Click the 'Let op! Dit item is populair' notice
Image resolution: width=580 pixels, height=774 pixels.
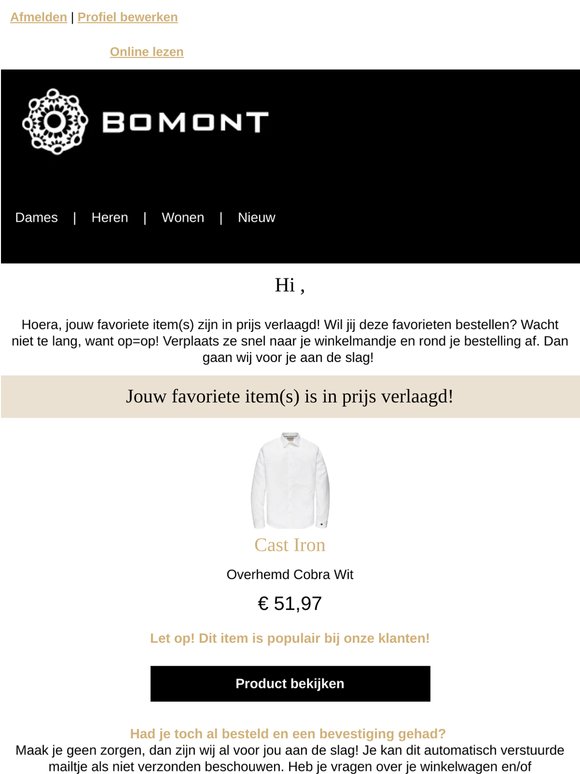coord(290,638)
